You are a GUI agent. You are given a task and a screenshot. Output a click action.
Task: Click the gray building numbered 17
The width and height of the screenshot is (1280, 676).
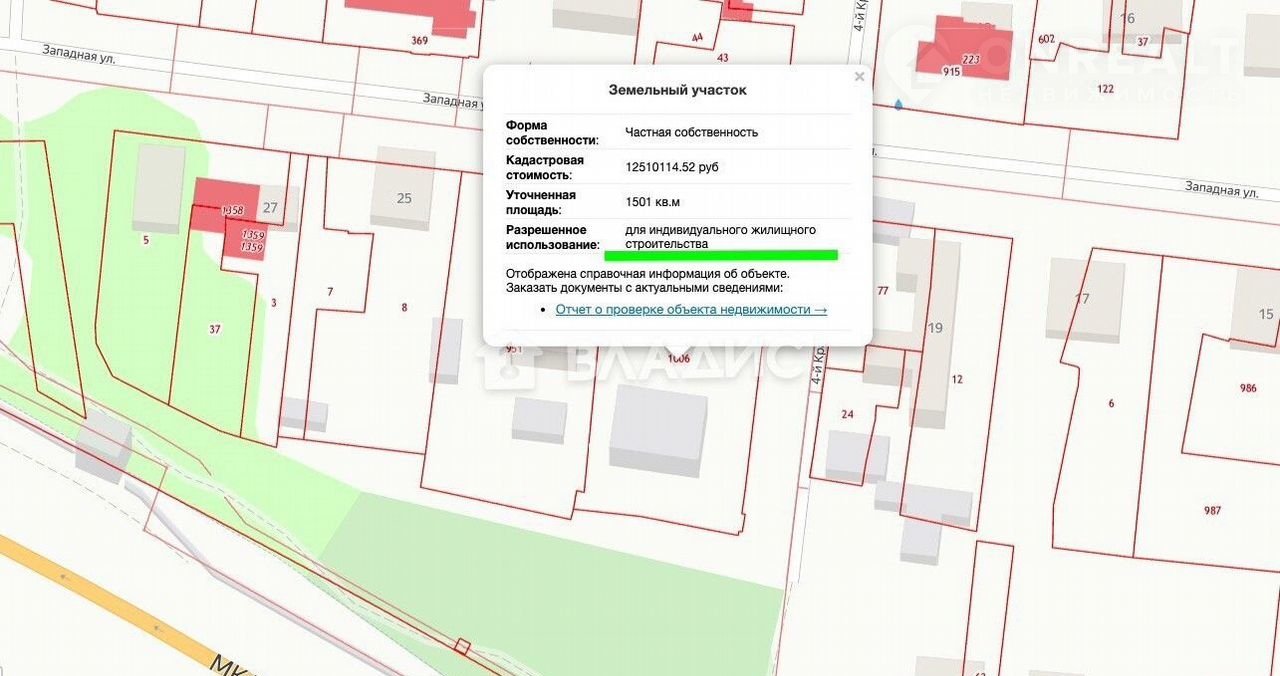[x=1083, y=299]
